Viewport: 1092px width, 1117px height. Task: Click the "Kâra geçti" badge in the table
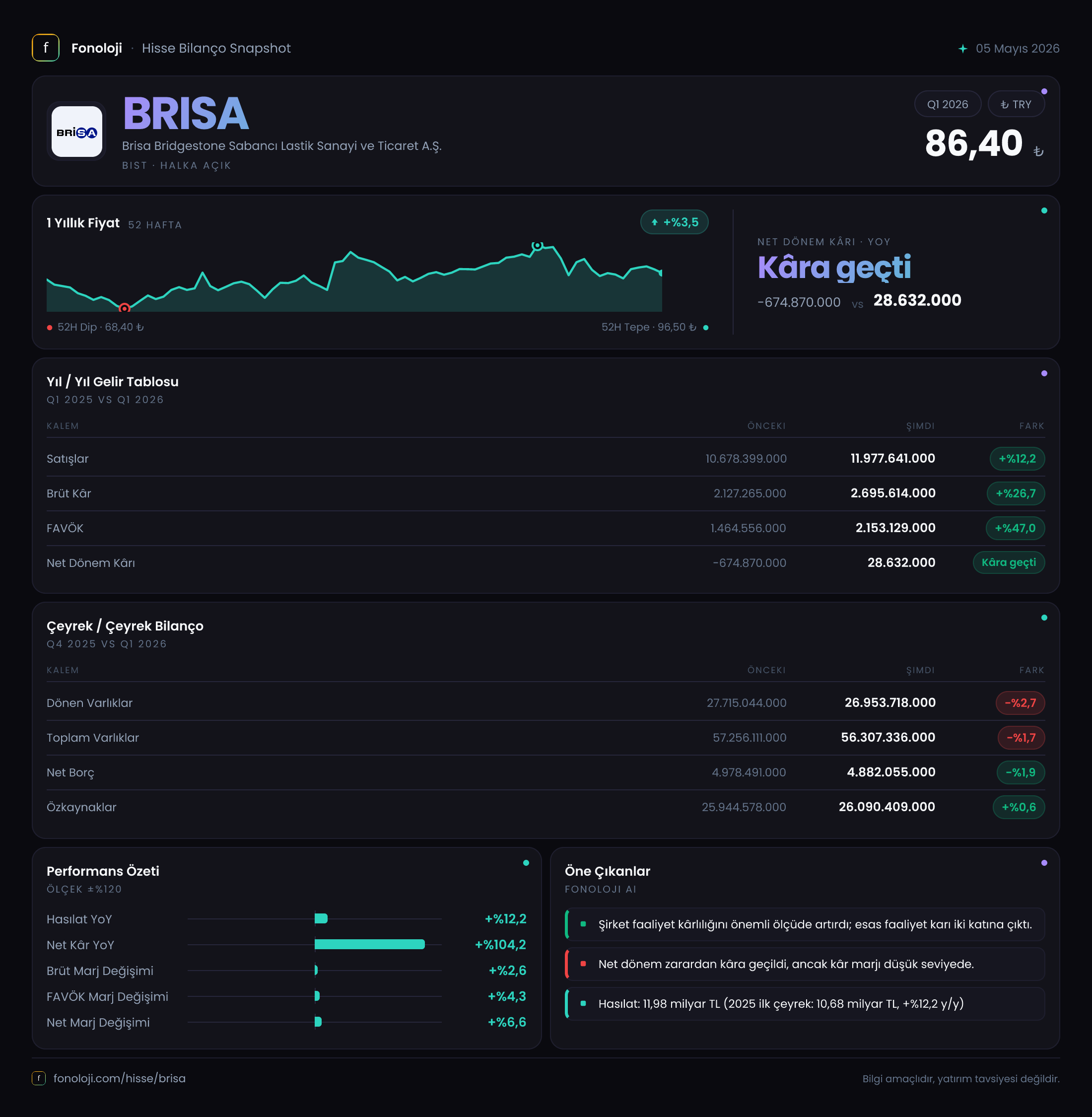pos(1008,563)
